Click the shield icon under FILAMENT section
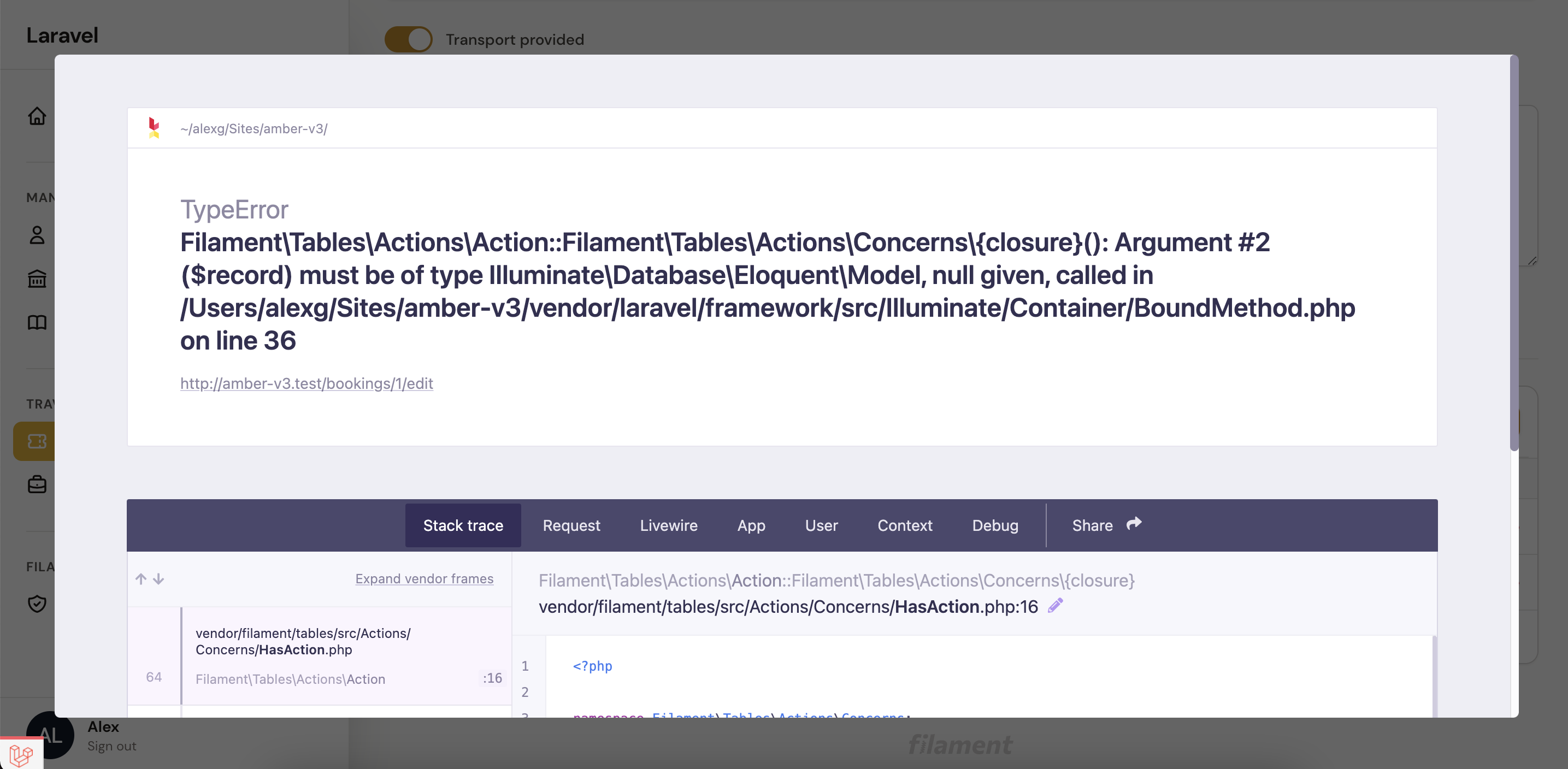 tap(37, 604)
